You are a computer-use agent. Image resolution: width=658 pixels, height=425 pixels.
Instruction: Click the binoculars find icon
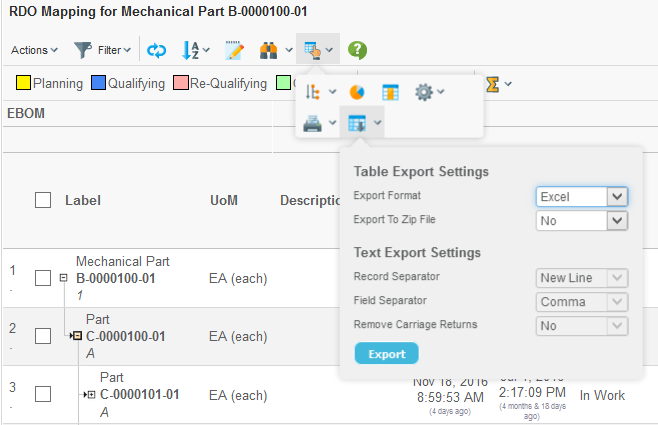269,50
